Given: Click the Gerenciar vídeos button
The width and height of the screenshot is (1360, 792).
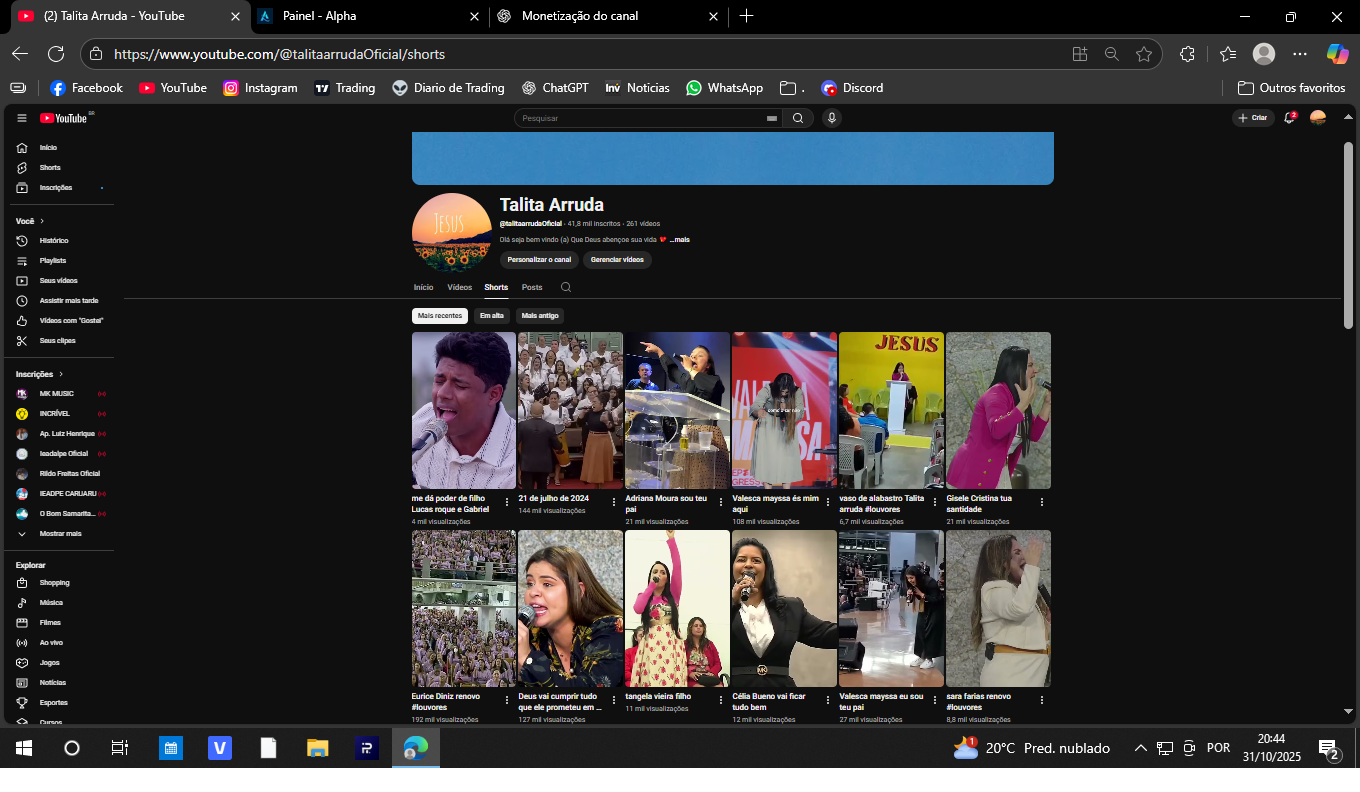Looking at the screenshot, I should tap(617, 260).
